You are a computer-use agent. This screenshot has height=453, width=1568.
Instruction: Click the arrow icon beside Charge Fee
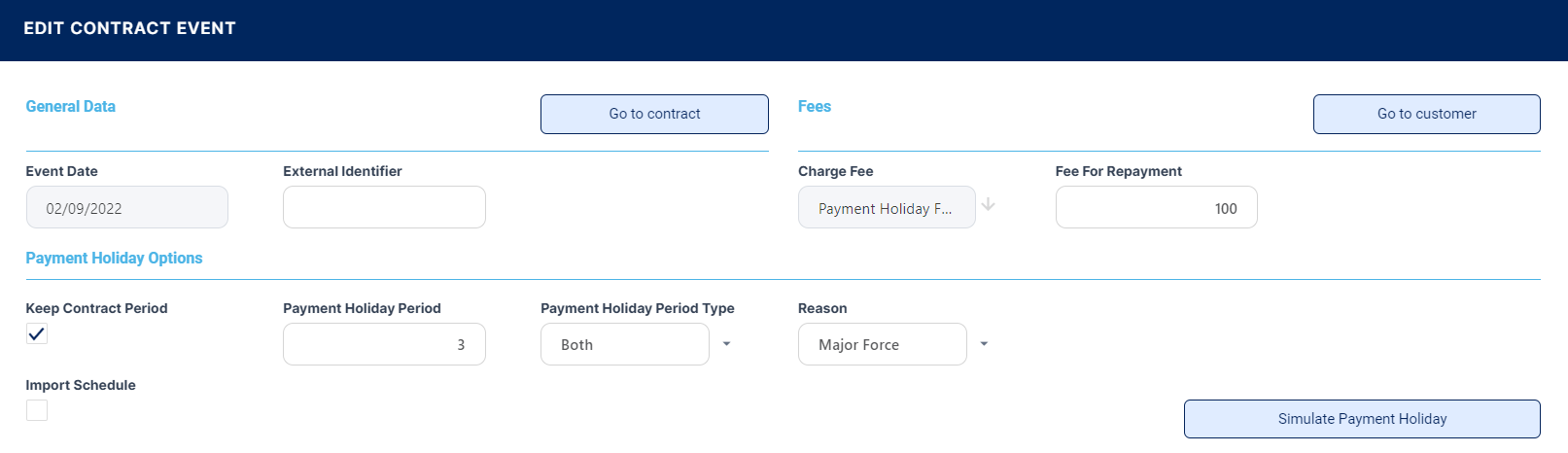[988, 205]
